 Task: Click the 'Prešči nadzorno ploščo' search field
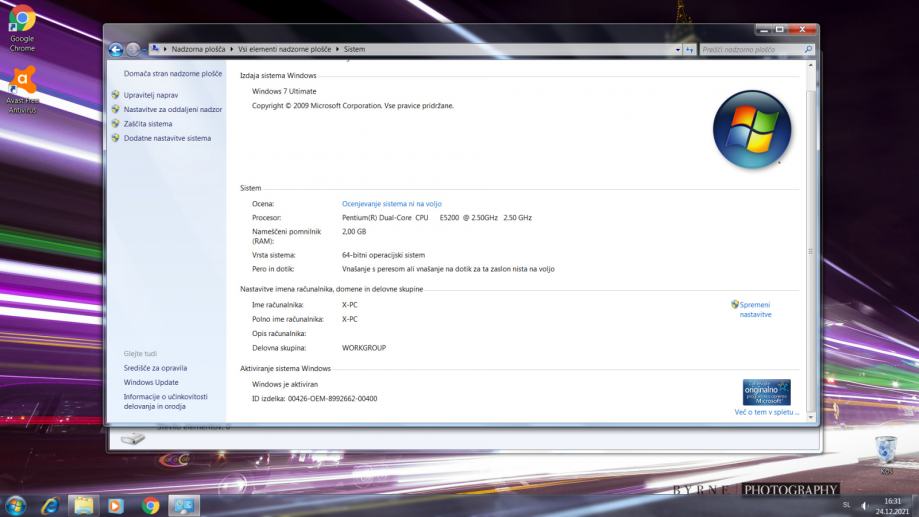point(750,49)
